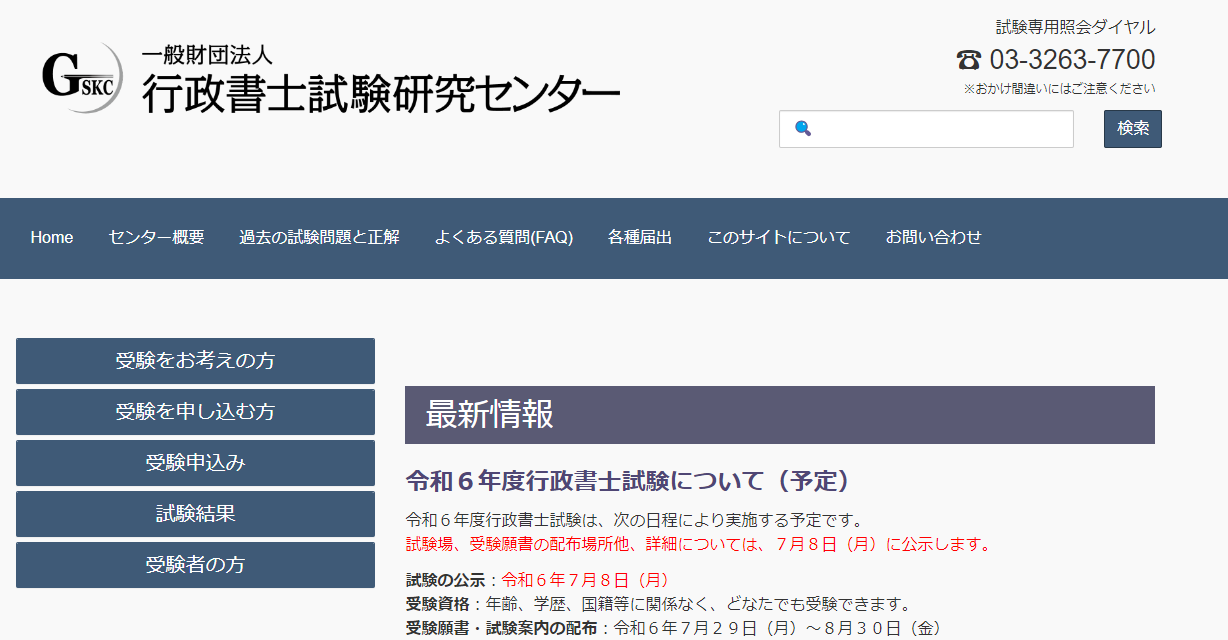Click heading 令和６年度行政書士試験について（予定）
The width and height of the screenshot is (1228, 640).
(632, 481)
